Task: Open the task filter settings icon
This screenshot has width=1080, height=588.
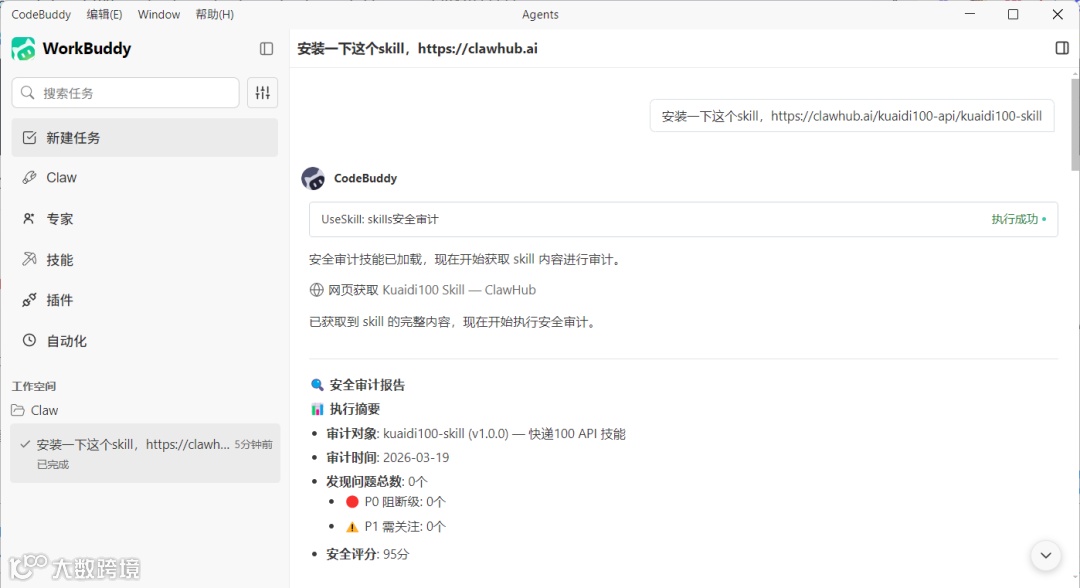Action: [262, 93]
